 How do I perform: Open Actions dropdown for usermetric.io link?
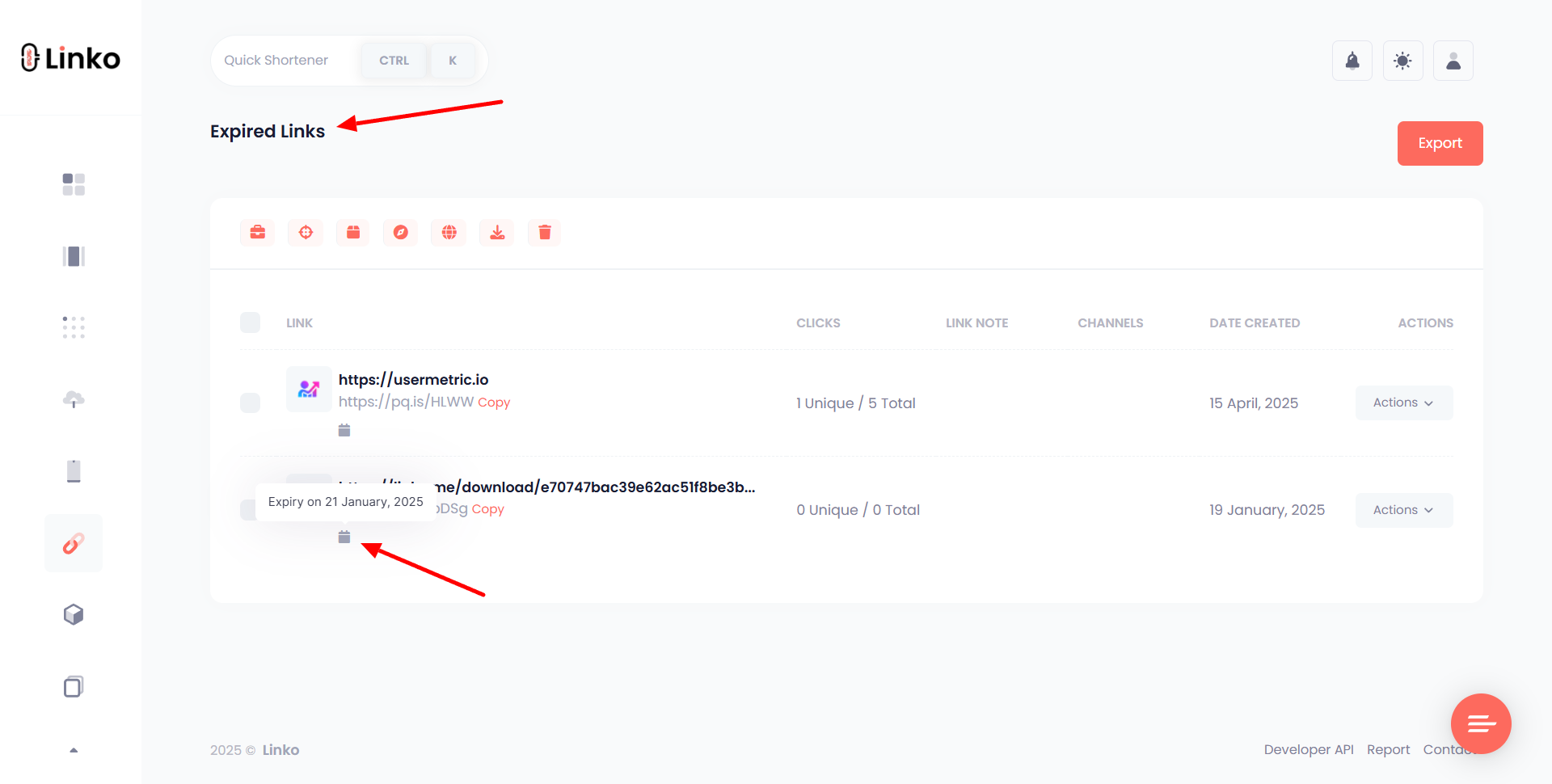1404,403
